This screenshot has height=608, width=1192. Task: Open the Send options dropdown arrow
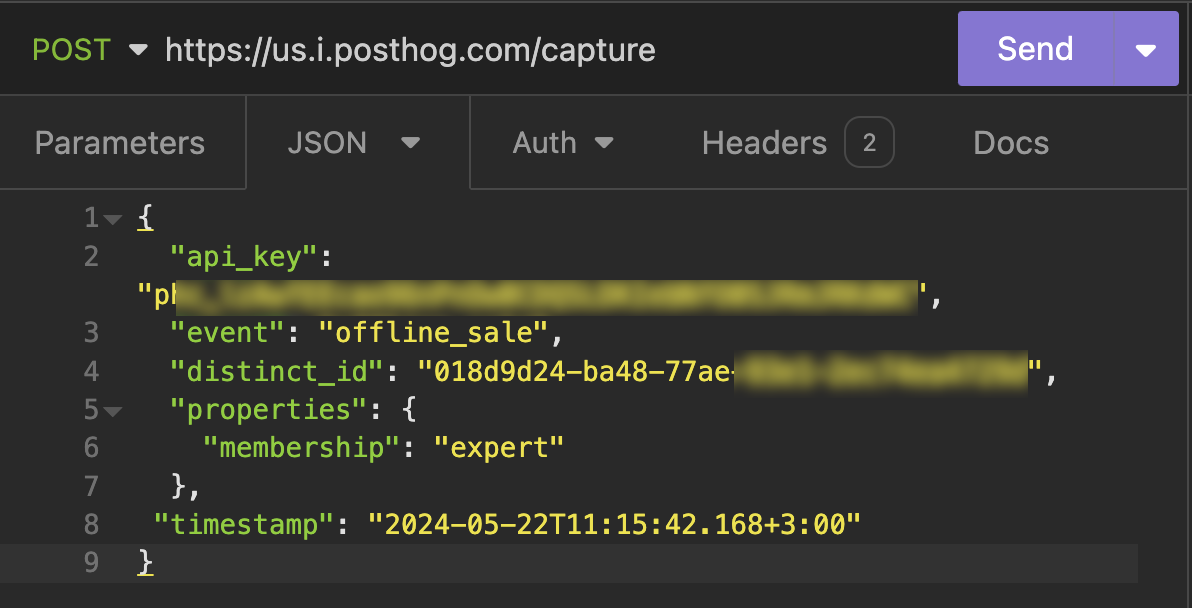[x=1146, y=50]
